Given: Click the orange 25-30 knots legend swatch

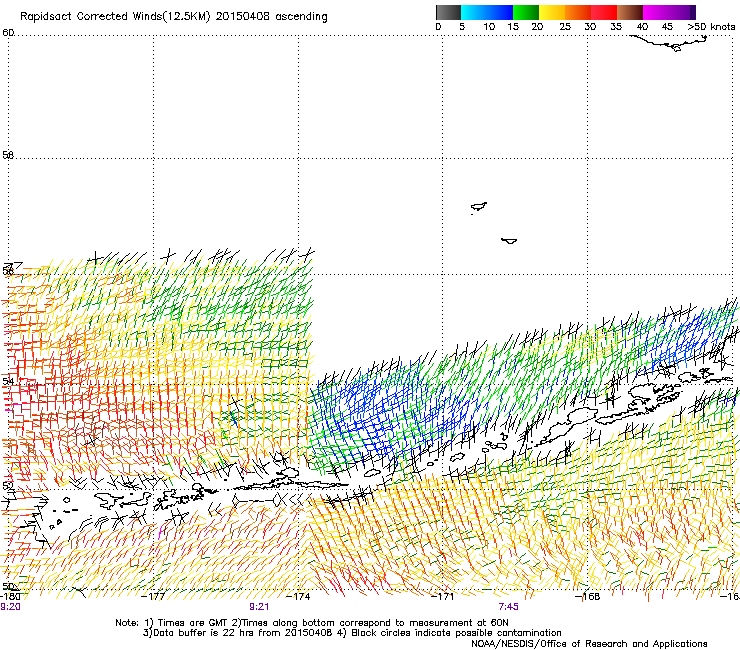Looking at the screenshot, I should [578, 12].
